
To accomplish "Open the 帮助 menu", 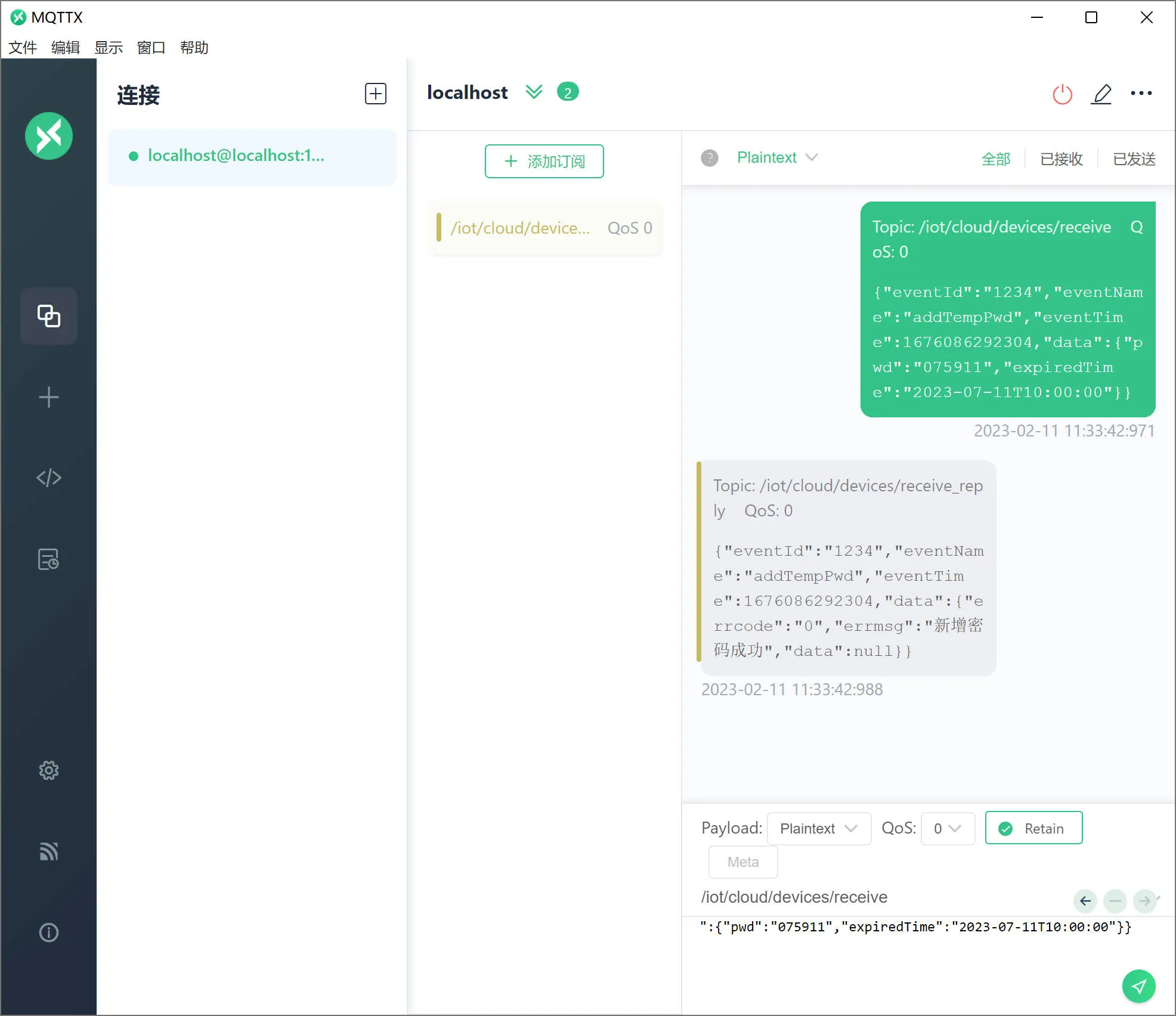I will (194, 47).
